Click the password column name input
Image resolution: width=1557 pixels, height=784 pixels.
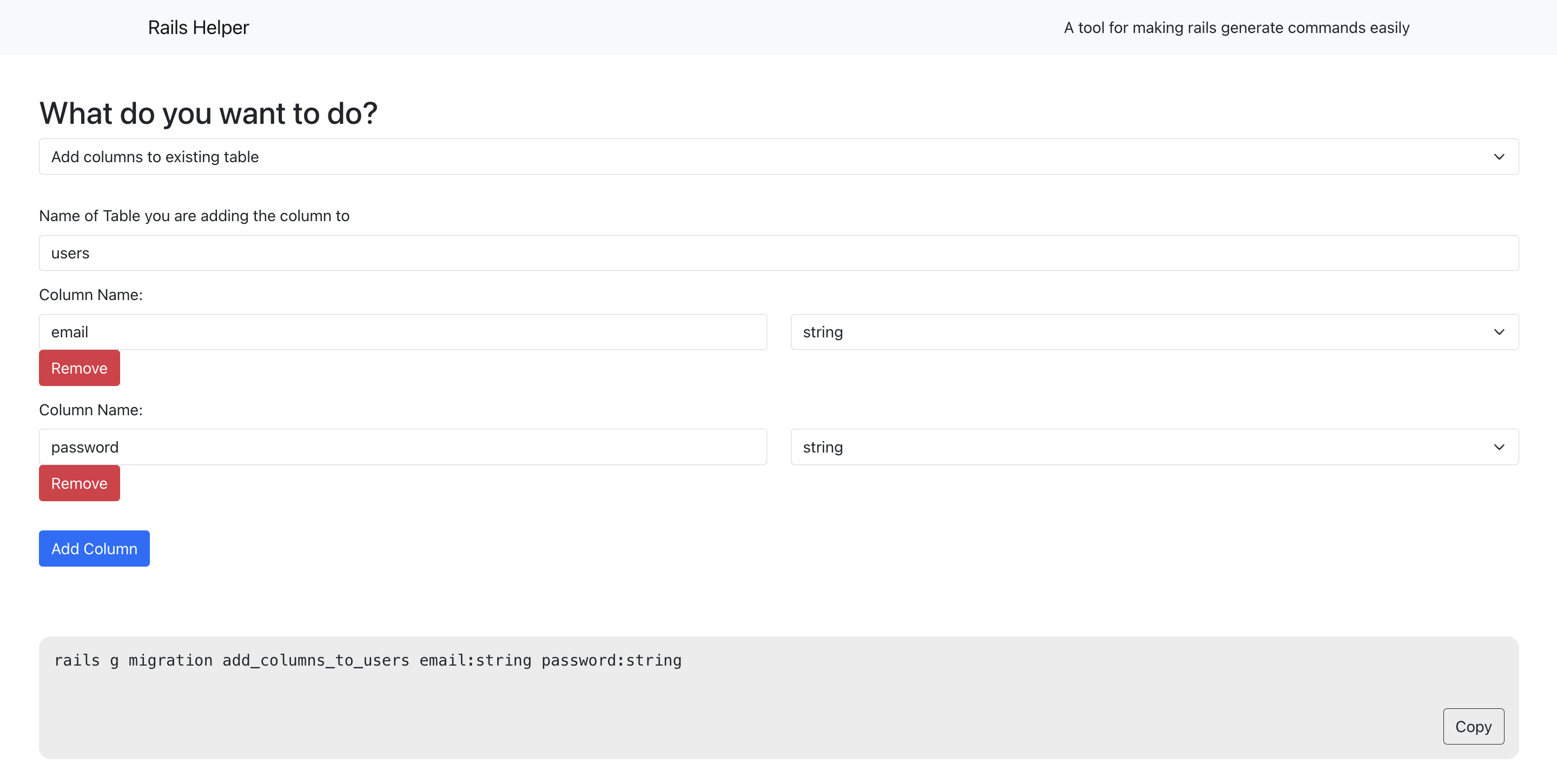[403, 447]
